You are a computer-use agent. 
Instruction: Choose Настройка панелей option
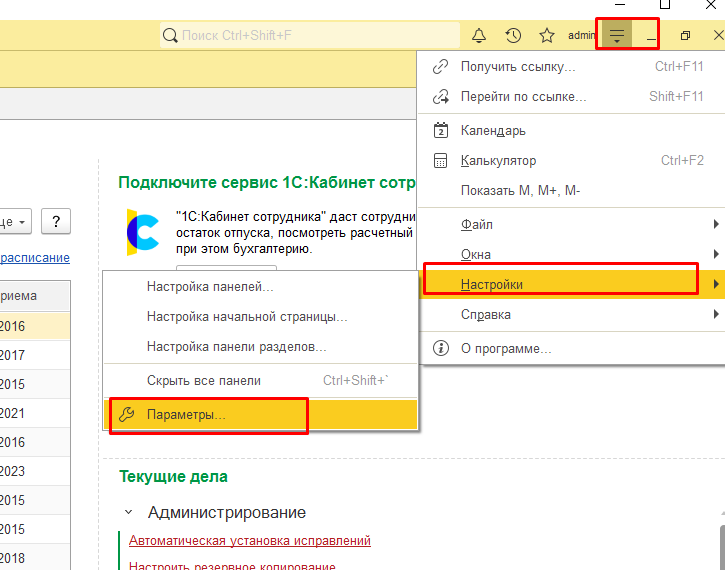point(260,287)
